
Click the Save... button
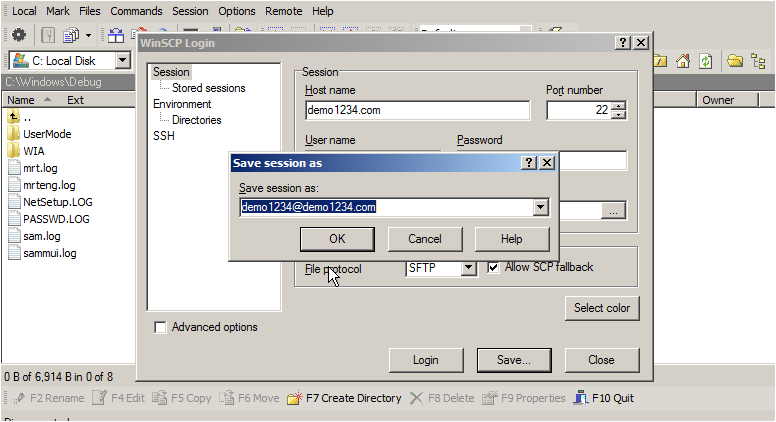click(514, 360)
